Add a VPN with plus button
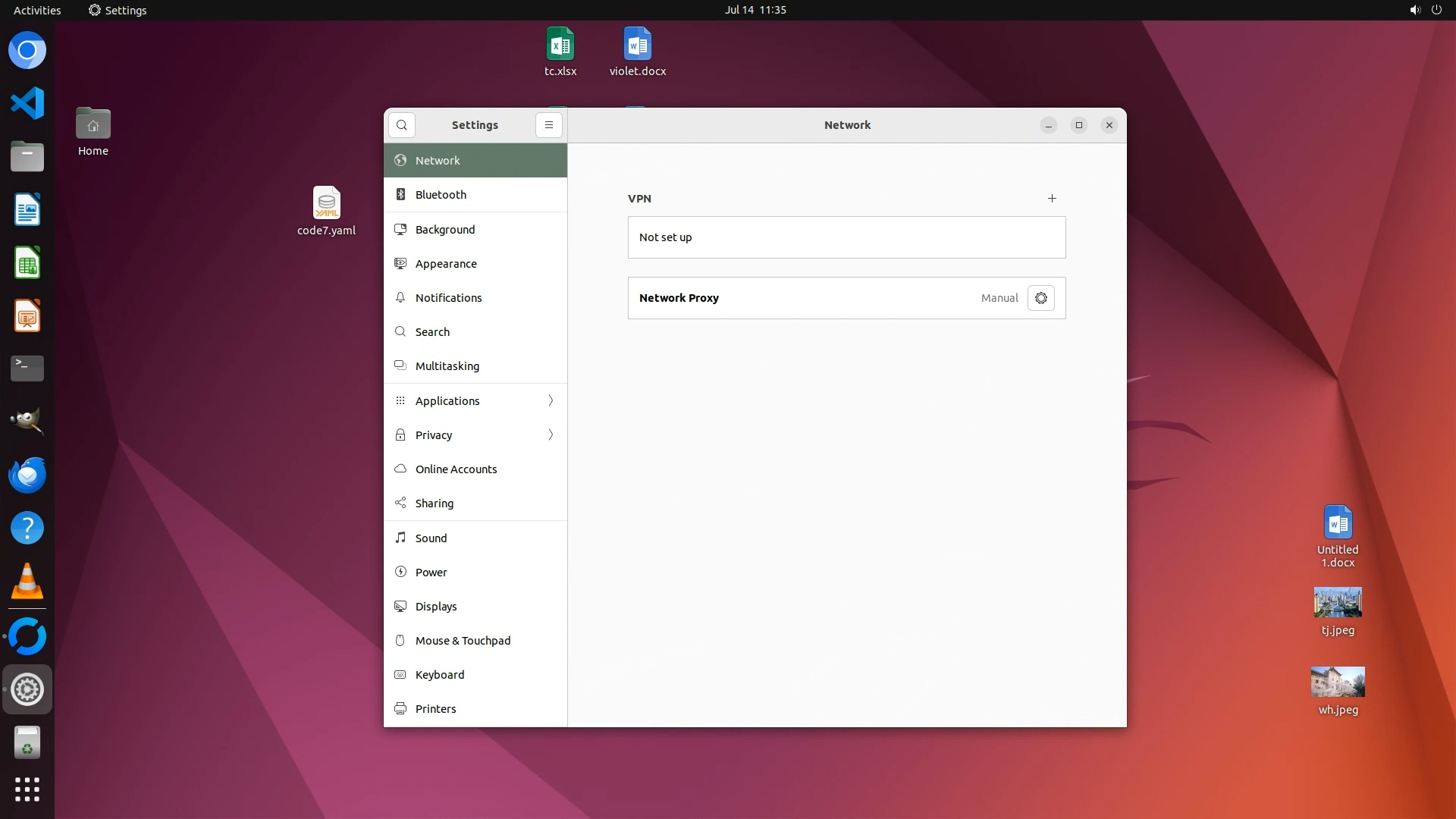 coord(1052,199)
